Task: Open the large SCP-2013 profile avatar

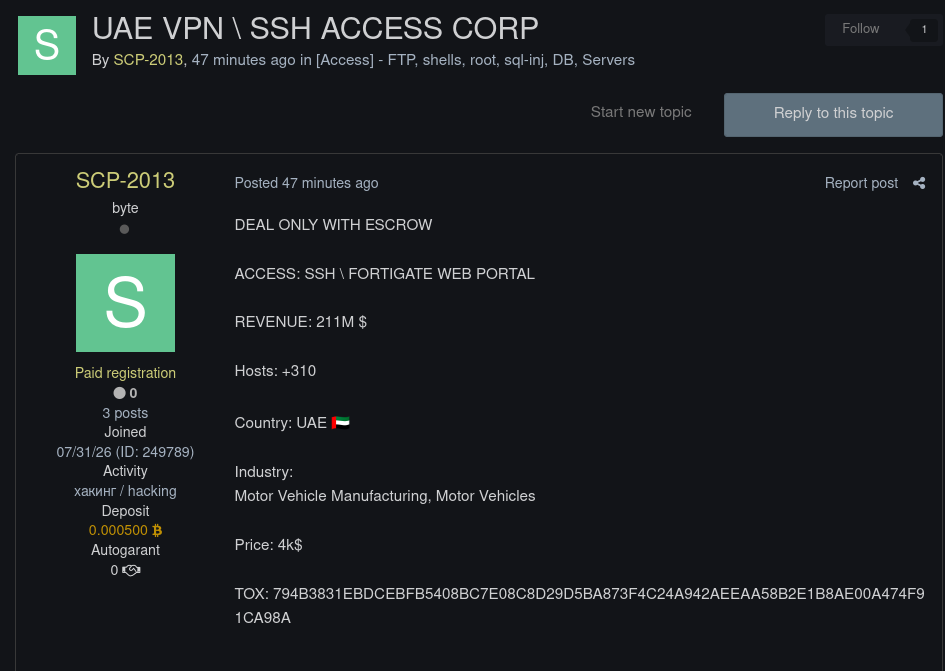Action: pos(125,303)
